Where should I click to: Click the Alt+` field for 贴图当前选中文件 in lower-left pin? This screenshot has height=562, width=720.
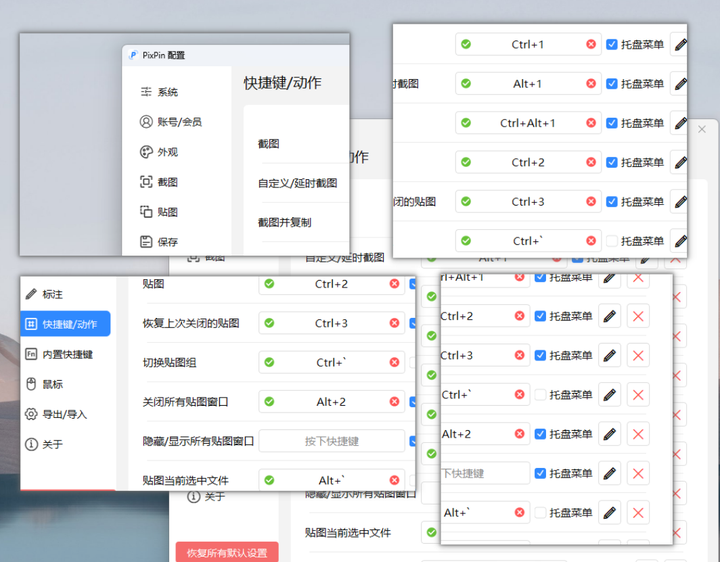[332, 480]
